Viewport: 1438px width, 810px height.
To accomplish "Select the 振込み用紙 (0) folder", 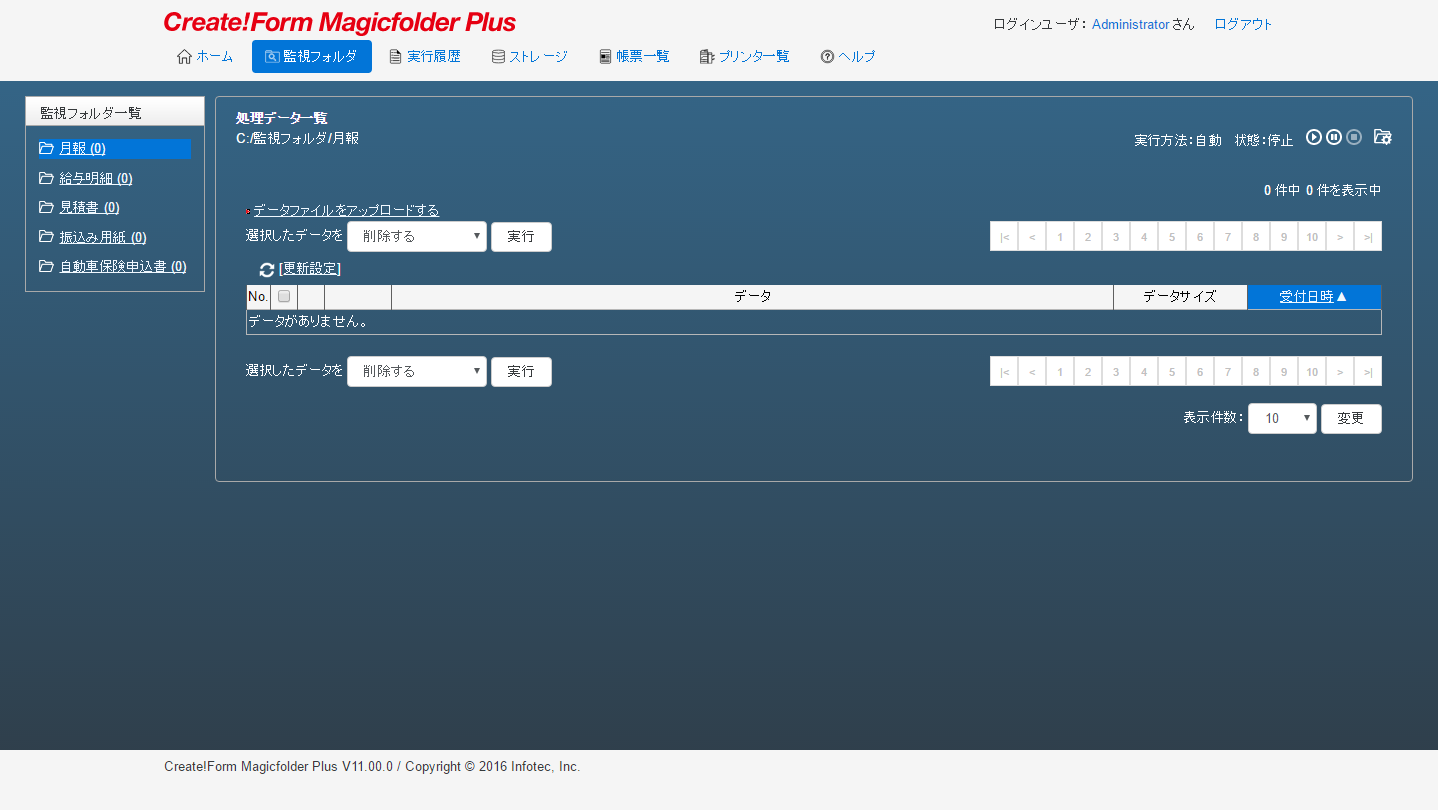I will point(103,237).
